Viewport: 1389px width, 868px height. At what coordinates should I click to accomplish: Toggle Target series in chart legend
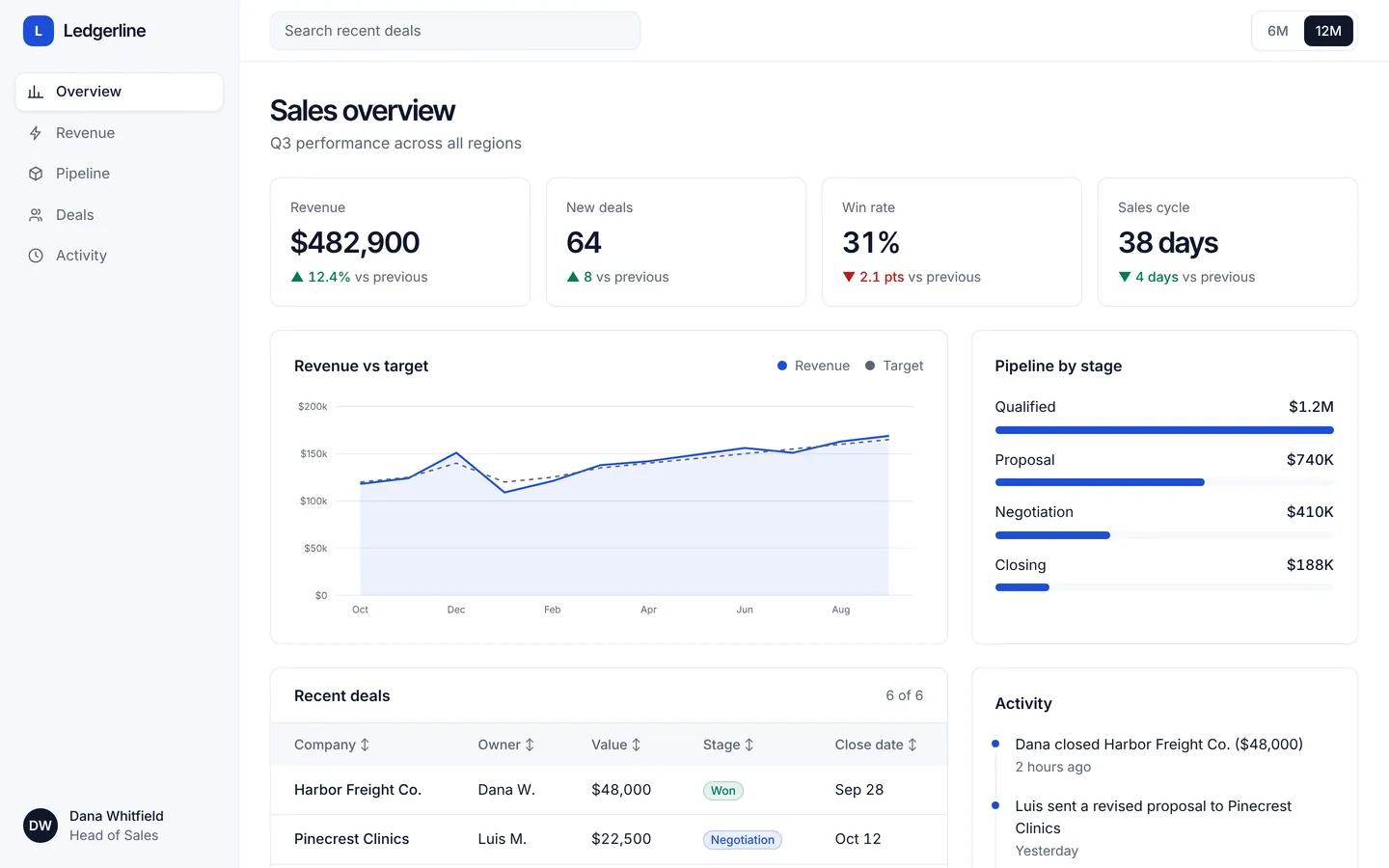[x=894, y=366]
